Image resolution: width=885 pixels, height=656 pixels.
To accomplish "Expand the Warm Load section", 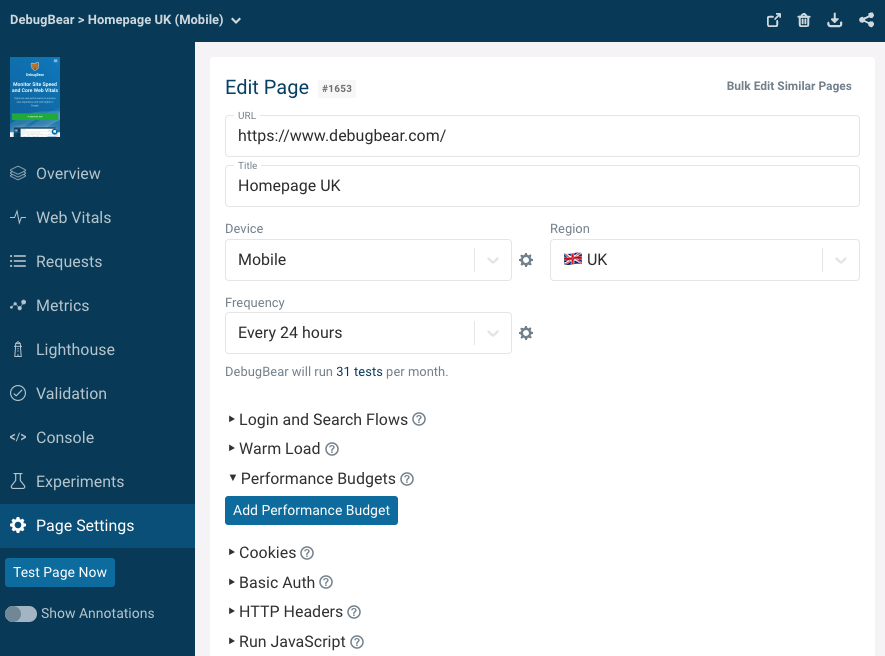I will 274,449.
